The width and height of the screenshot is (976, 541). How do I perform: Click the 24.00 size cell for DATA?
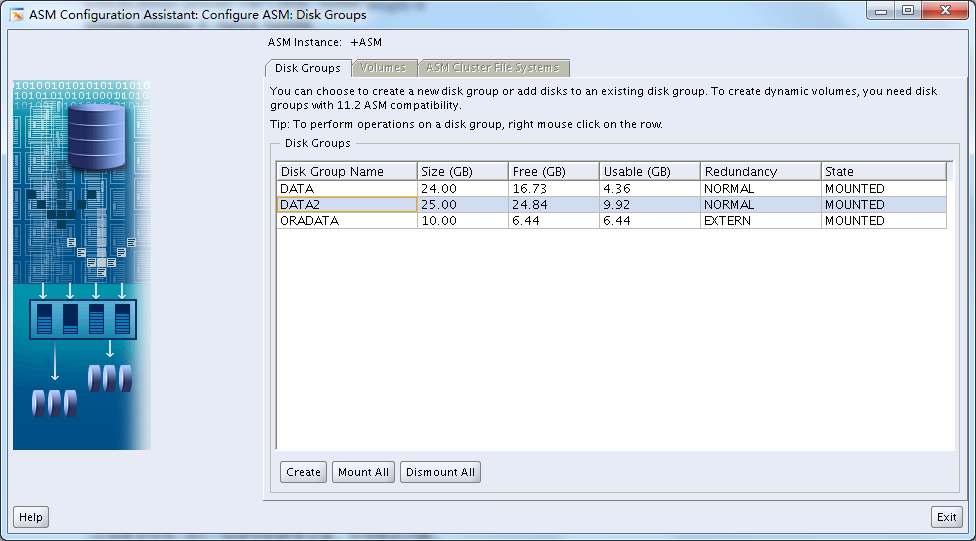pyautogui.click(x=462, y=189)
